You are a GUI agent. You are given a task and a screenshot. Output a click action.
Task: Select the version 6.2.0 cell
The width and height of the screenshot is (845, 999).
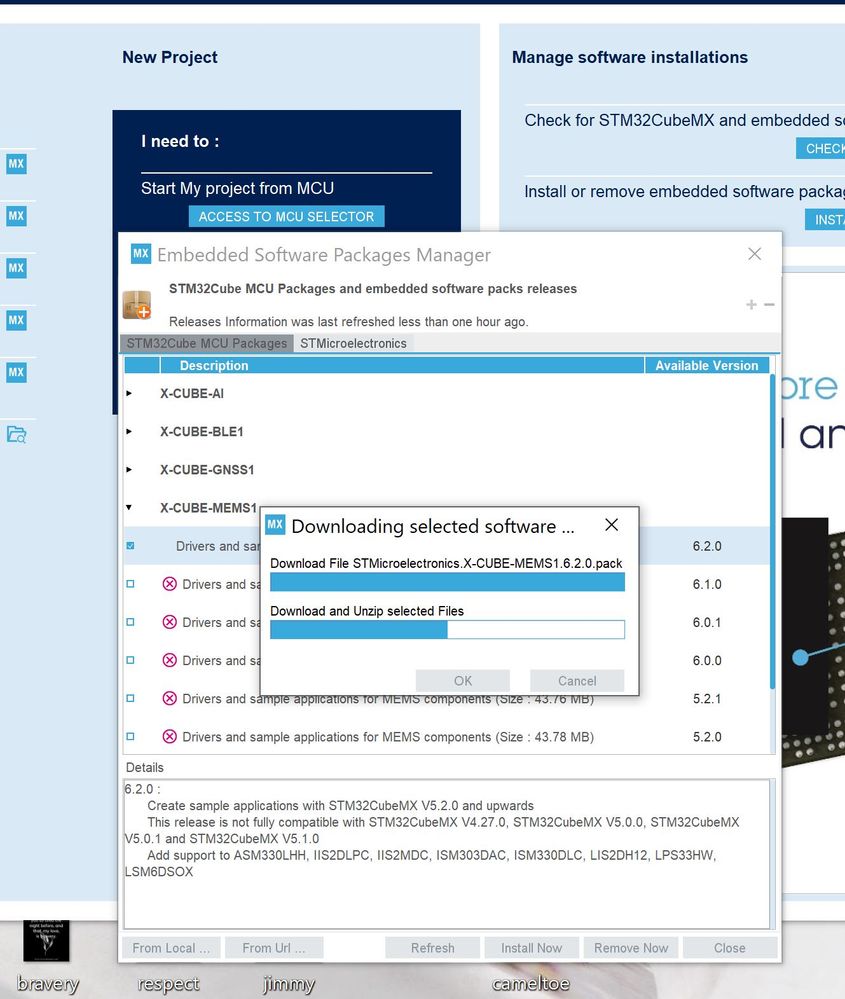pyautogui.click(x=707, y=546)
